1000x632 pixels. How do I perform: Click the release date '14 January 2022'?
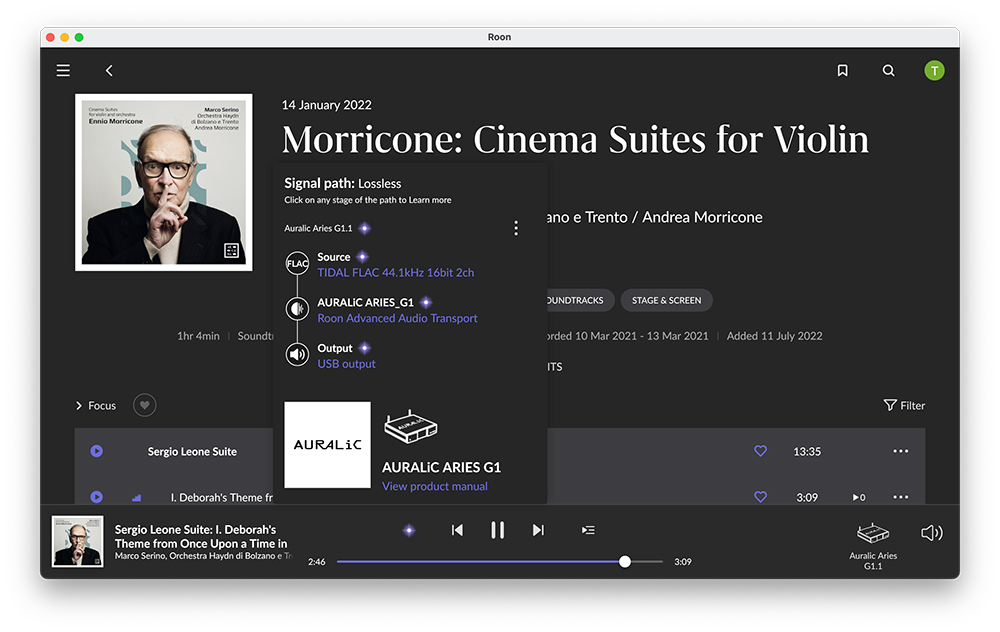tap(327, 105)
